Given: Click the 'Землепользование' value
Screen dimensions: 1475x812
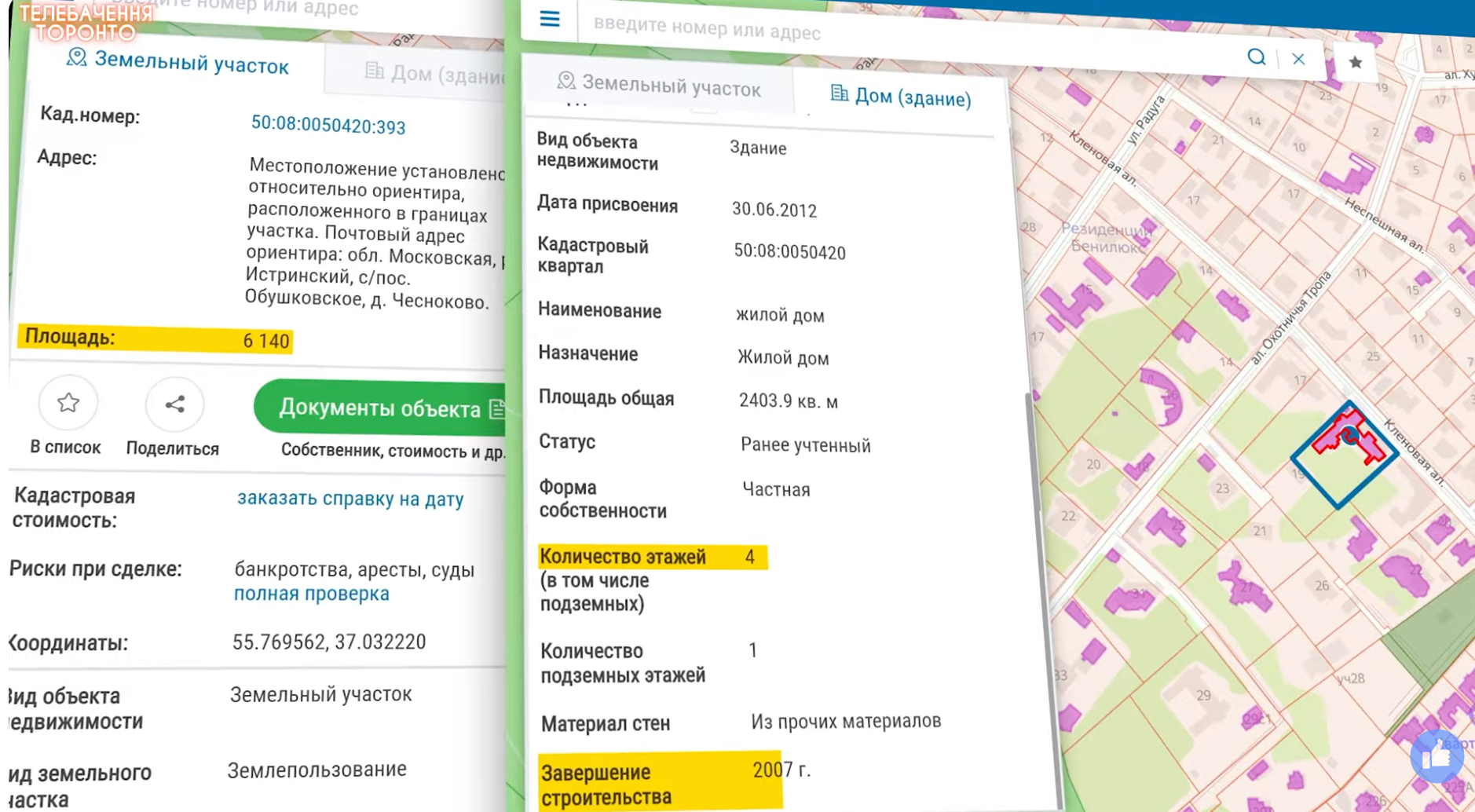Looking at the screenshot, I should click(x=317, y=770).
